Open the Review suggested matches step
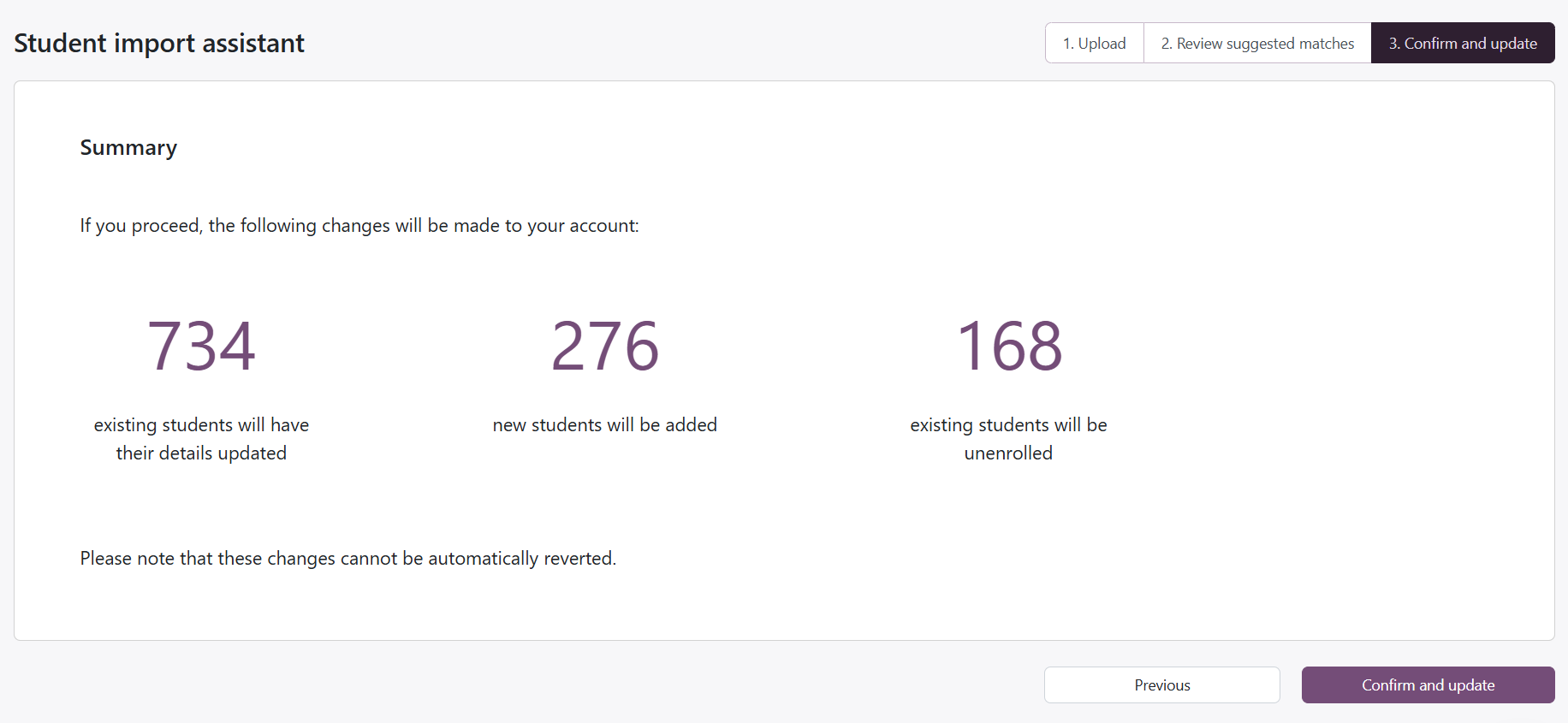Screen dimensions: 1568x723 (x=1256, y=43)
